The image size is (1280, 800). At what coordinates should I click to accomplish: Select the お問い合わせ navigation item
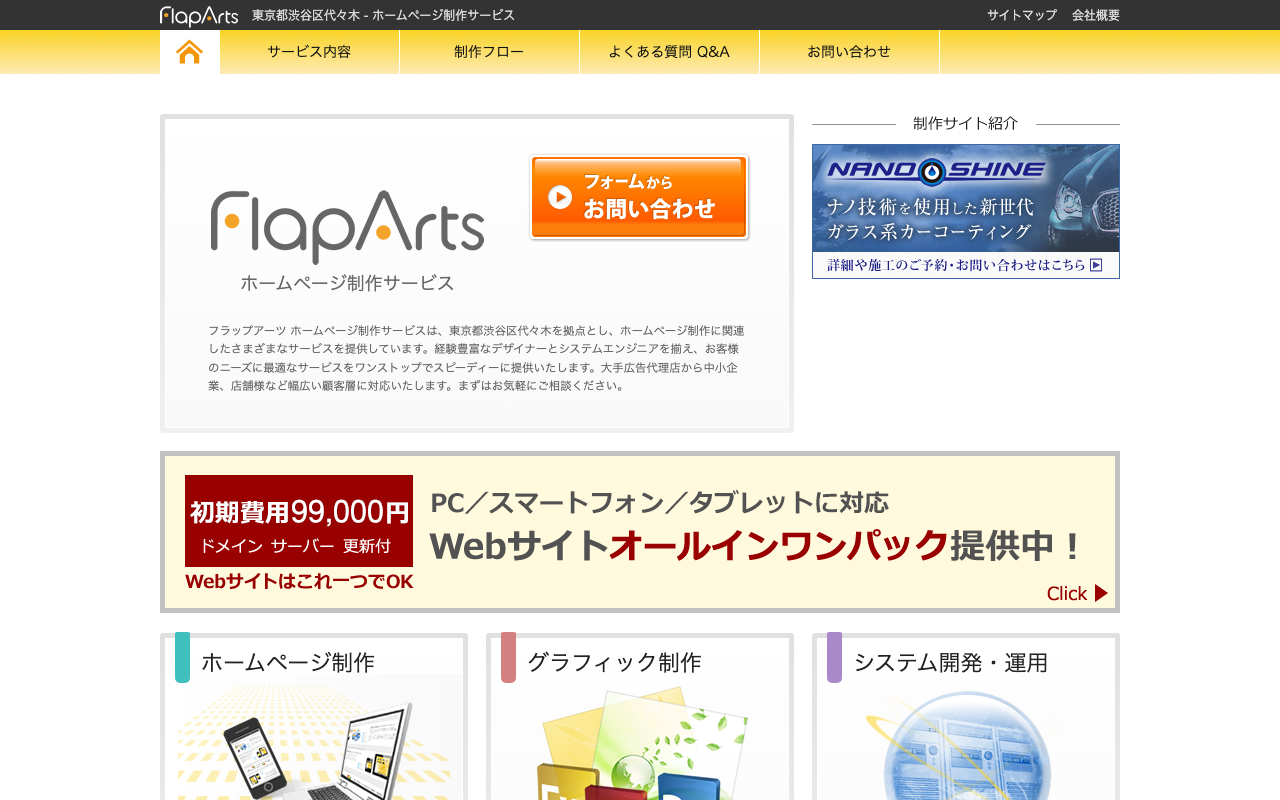click(849, 52)
